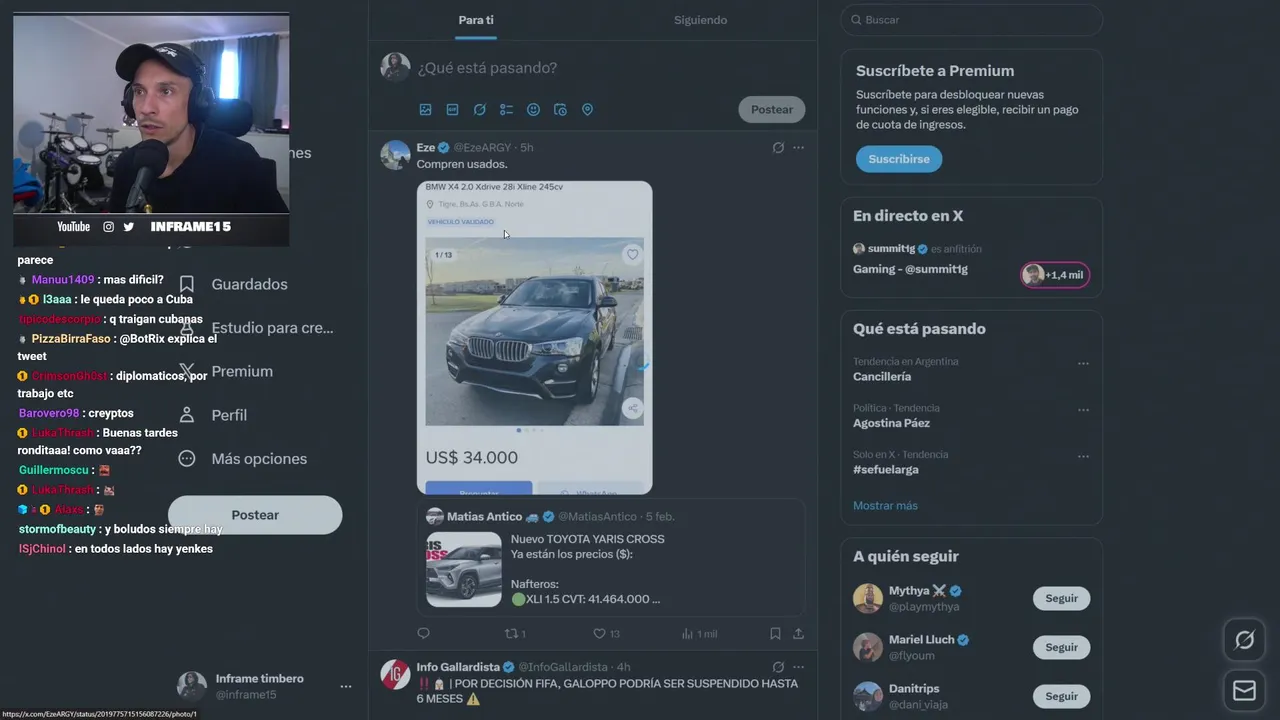Favorite heart on the BMW listing image
Screen dimensions: 1280x720
coord(632,255)
